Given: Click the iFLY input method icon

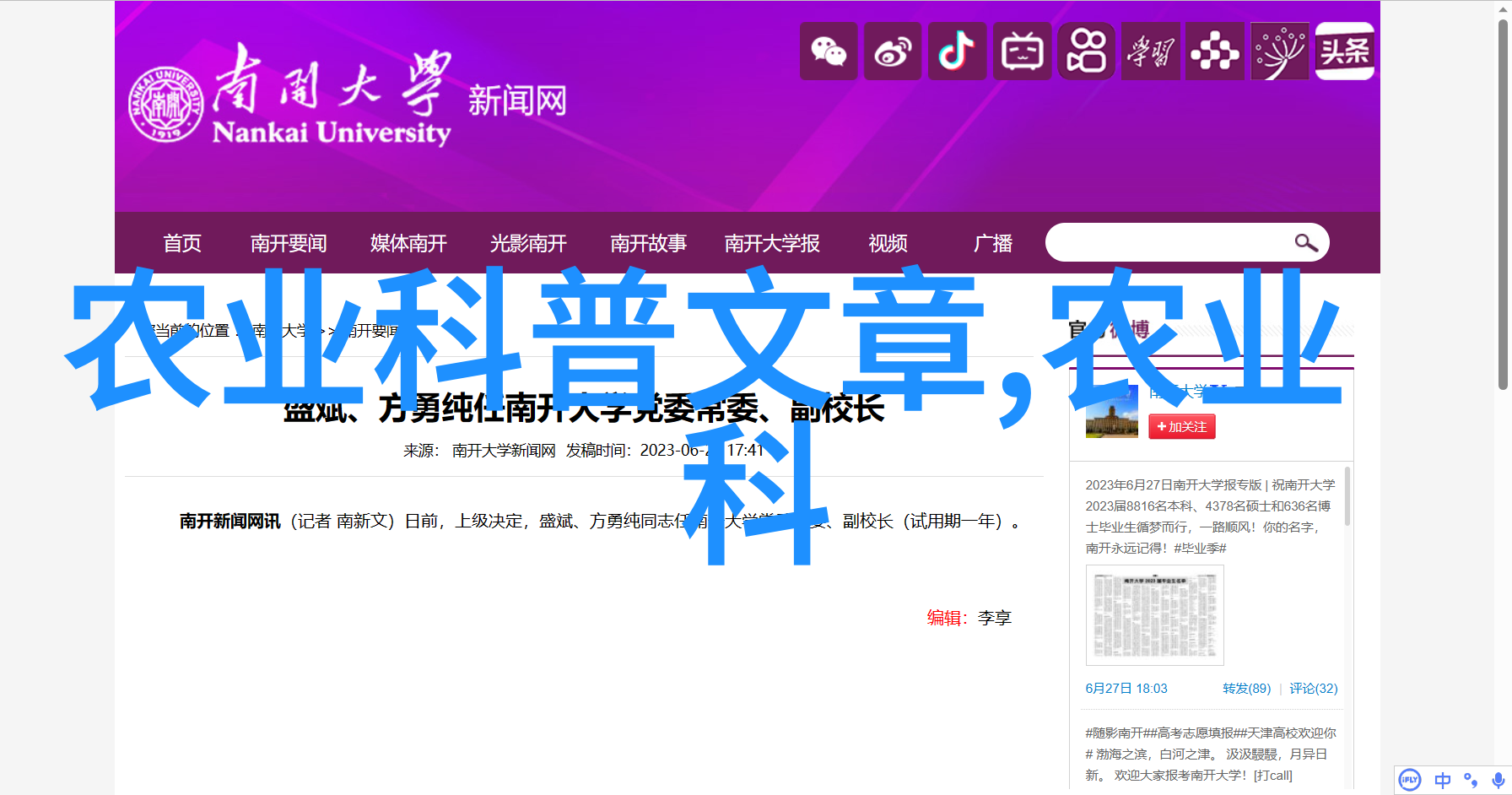Looking at the screenshot, I should pos(1410,779).
